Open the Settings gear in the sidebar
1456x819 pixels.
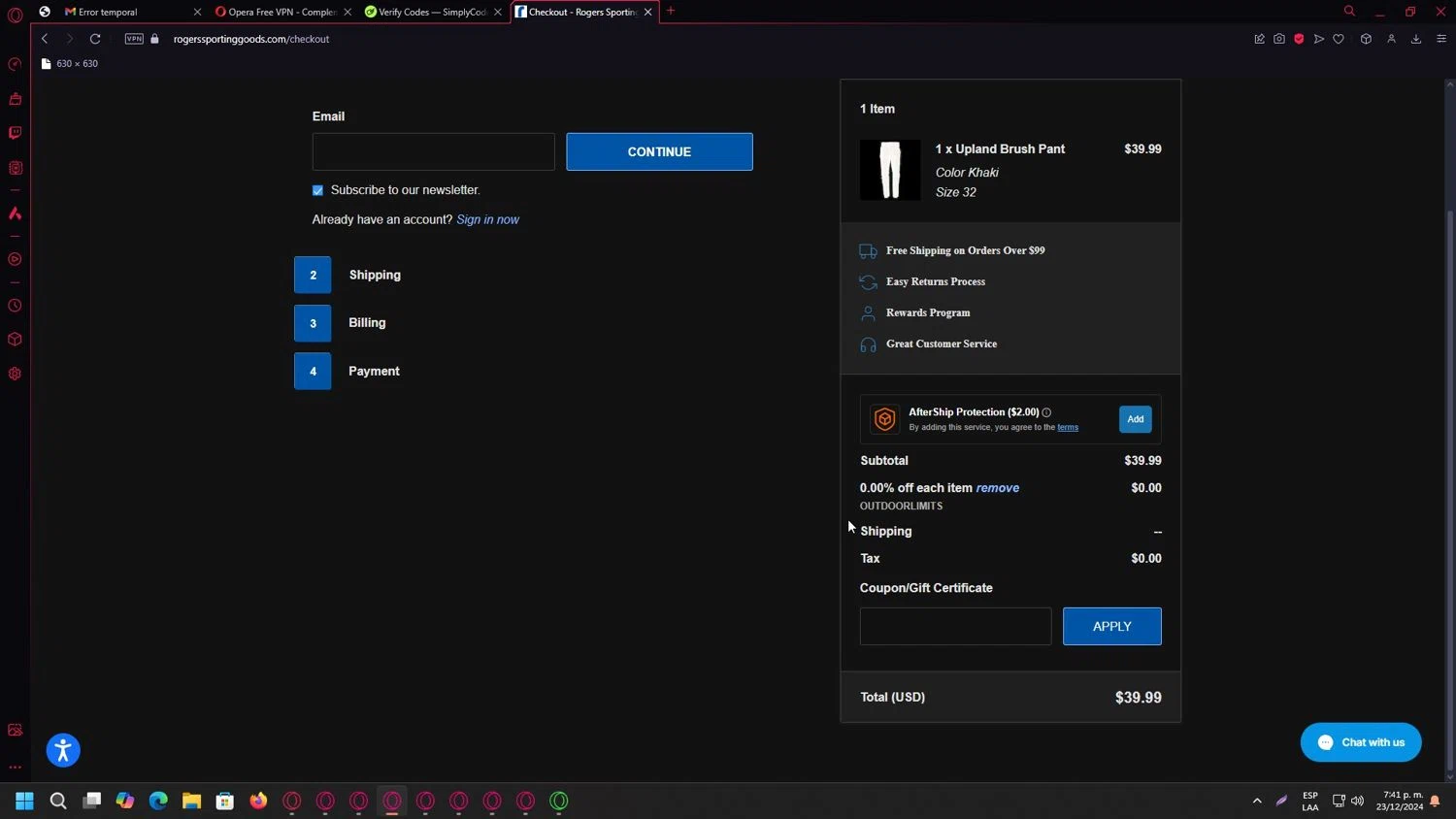(x=15, y=374)
